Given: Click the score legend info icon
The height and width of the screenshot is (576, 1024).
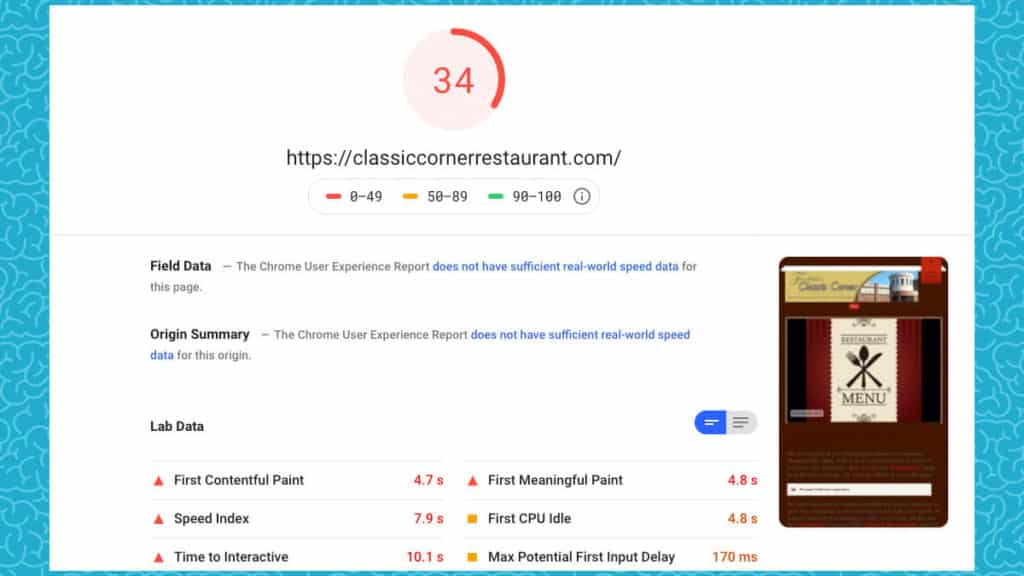Looking at the screenshot, I should coord(581,197).
